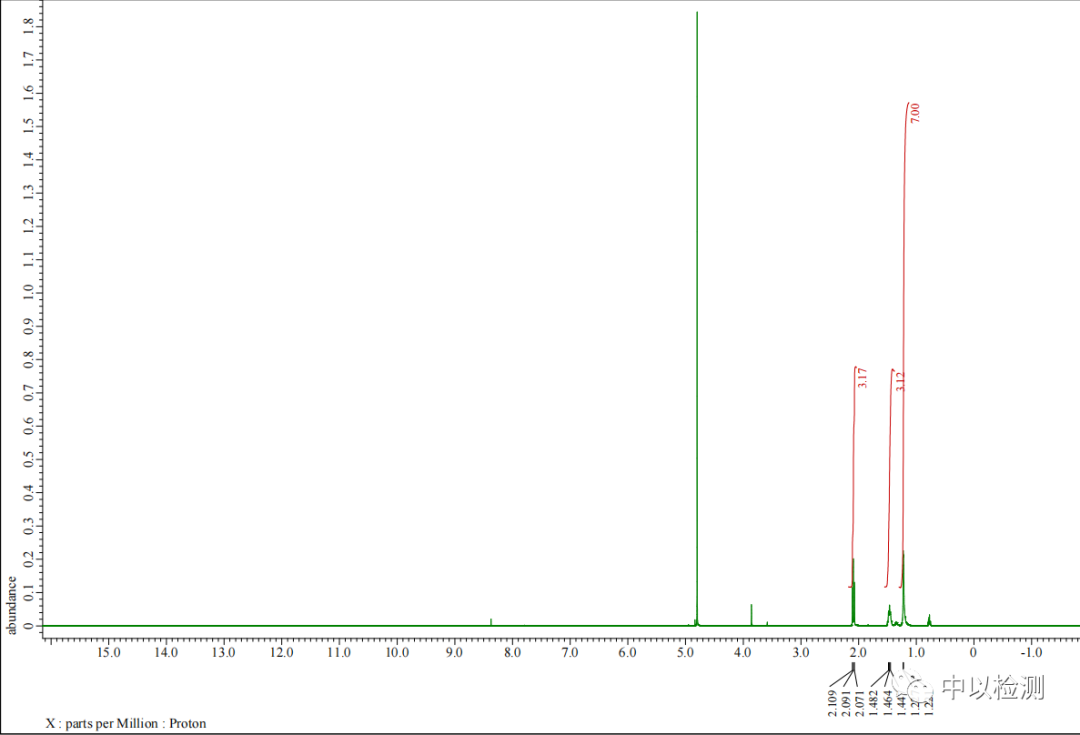The image size is (1080, 735).
Task: Click the 5.0 tick label on x-axis
Action: 685,653
